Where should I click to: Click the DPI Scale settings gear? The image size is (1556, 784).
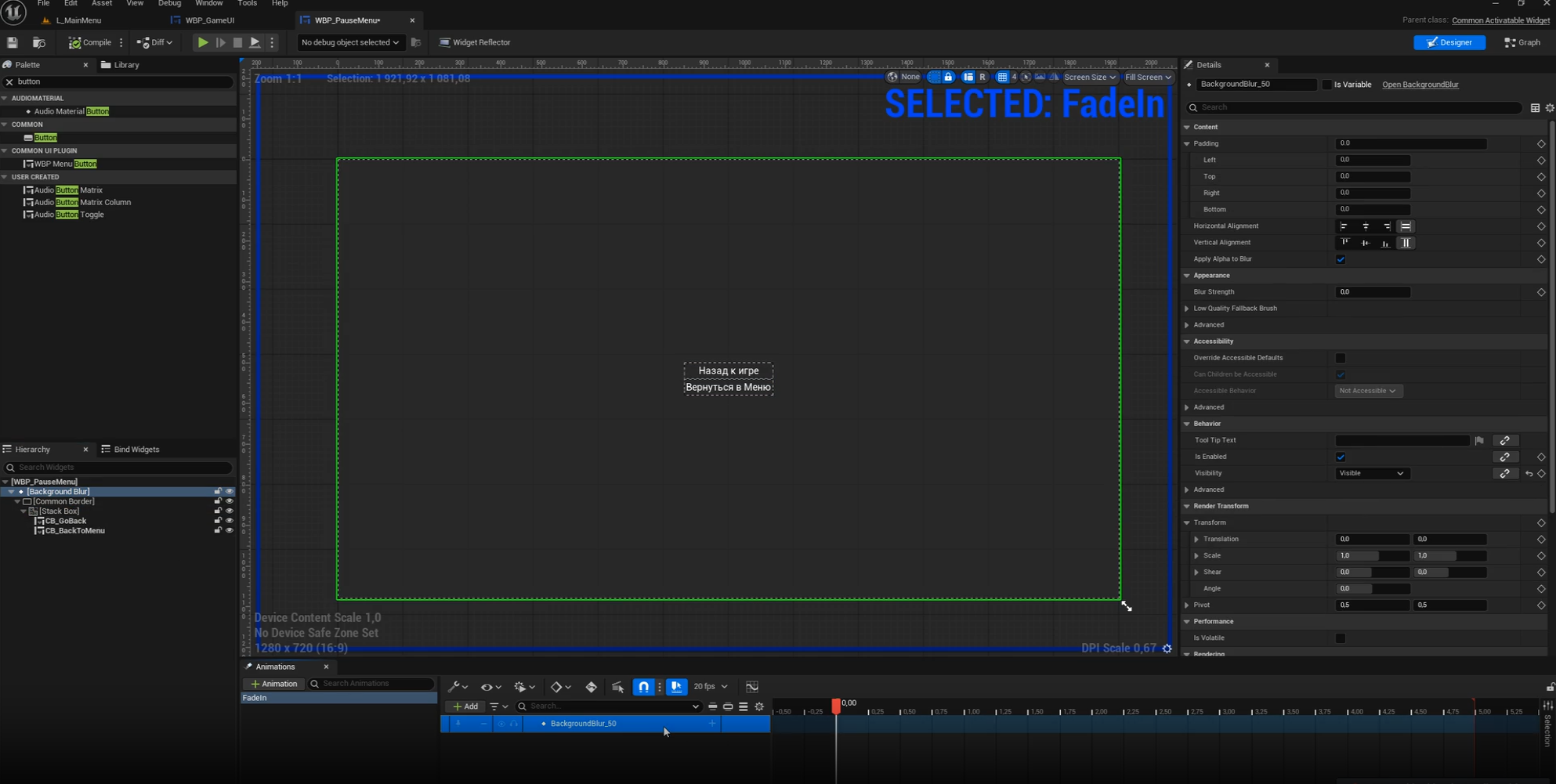point(1167,649)
